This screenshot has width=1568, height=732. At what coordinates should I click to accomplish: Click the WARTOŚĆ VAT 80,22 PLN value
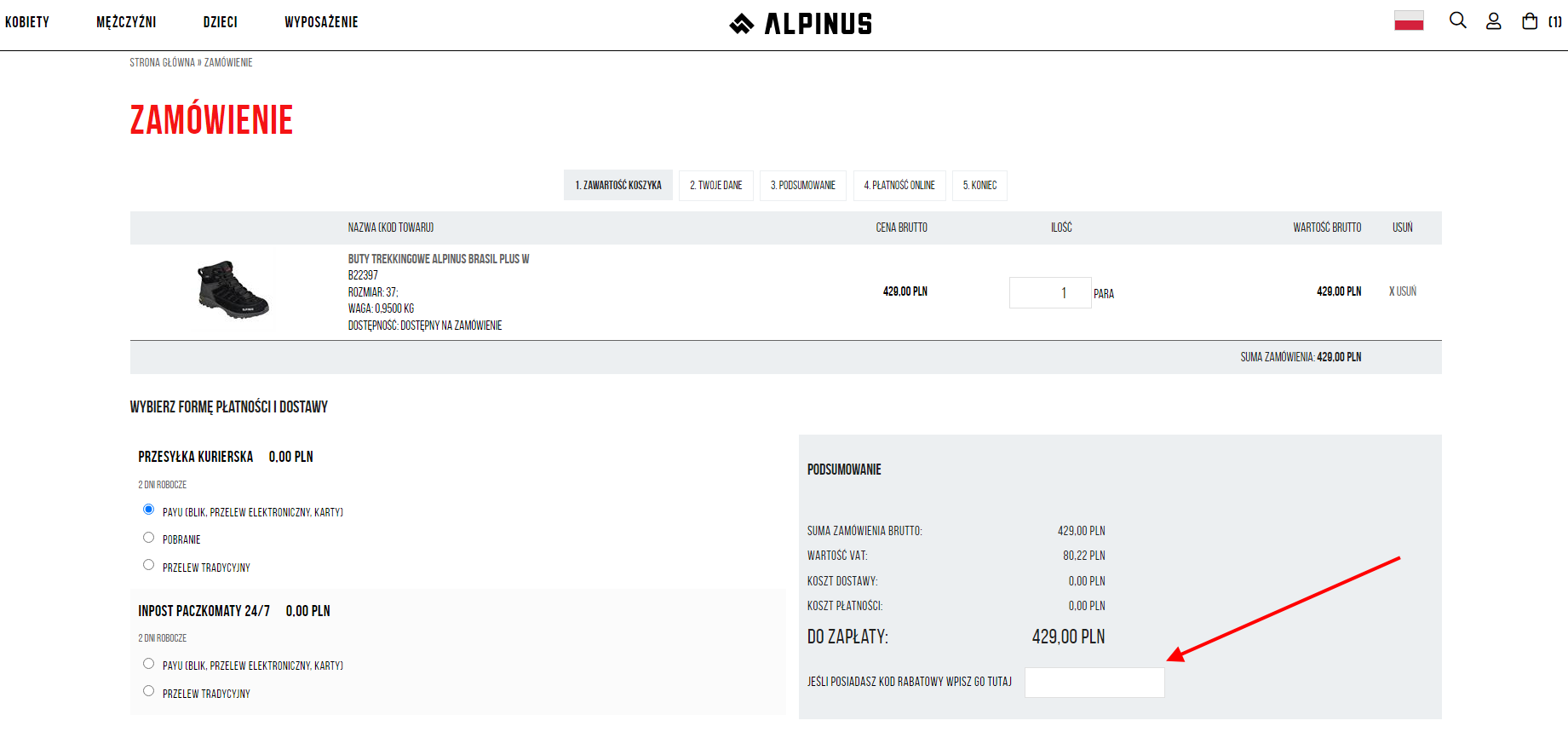1083,556
